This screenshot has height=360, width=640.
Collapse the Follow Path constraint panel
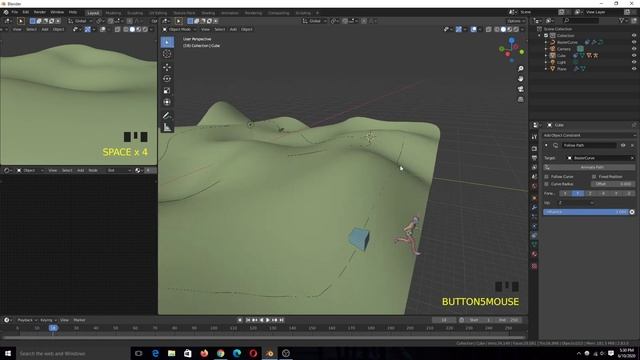[547, 145]
